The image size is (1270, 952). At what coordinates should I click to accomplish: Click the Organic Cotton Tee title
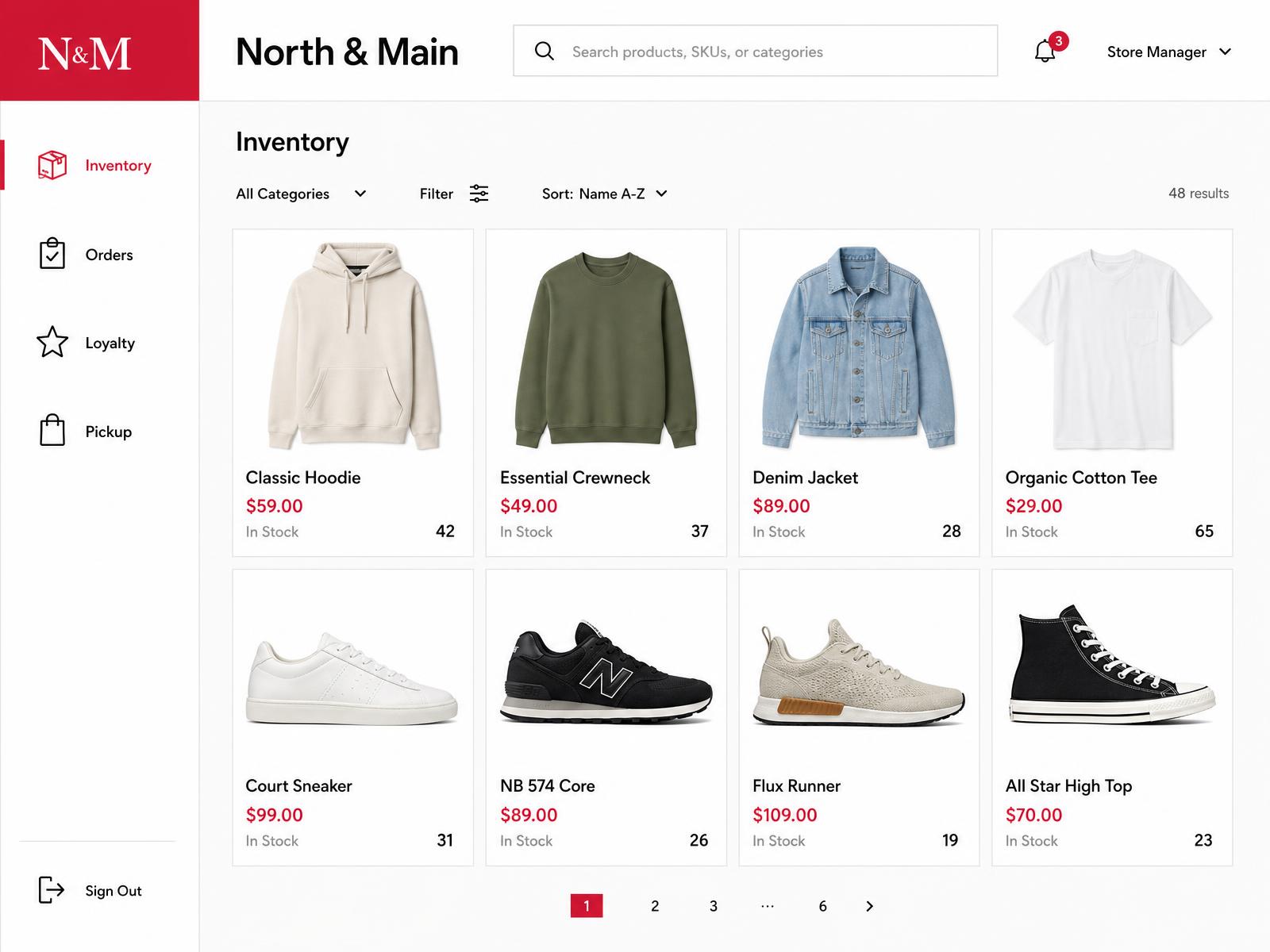click(1081, 478)
